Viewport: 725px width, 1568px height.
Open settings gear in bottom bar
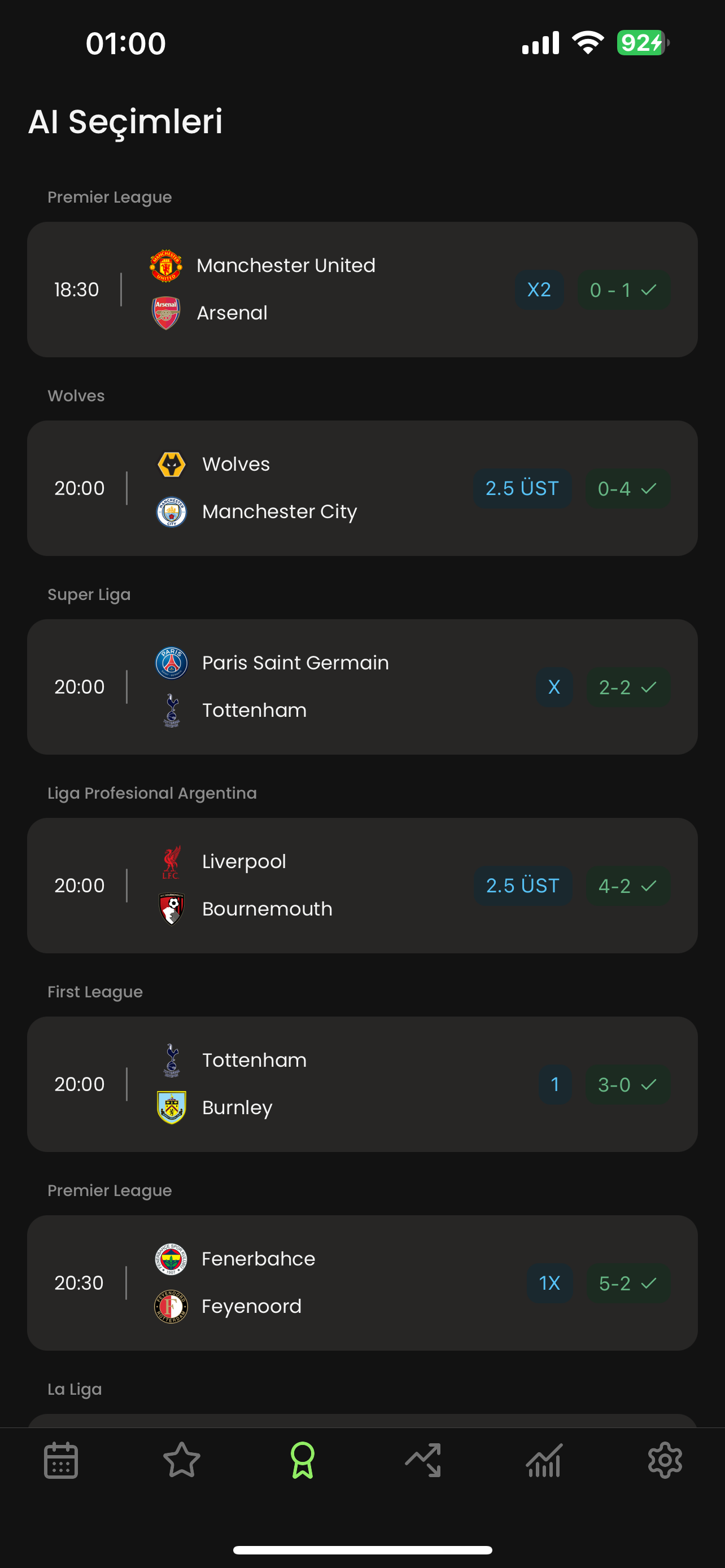pos(665,1460)
